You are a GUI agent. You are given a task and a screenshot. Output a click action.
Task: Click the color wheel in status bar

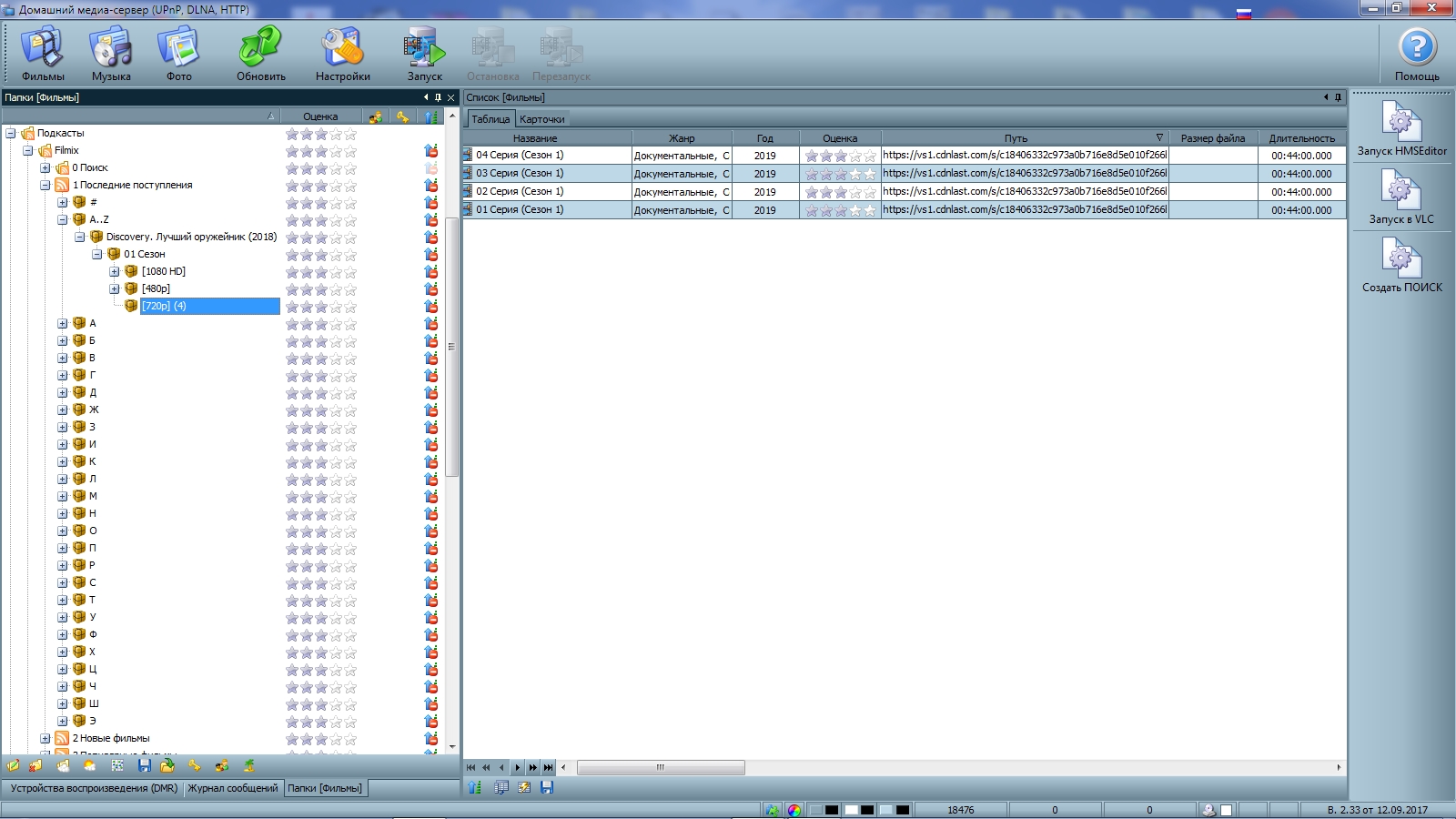794,810
